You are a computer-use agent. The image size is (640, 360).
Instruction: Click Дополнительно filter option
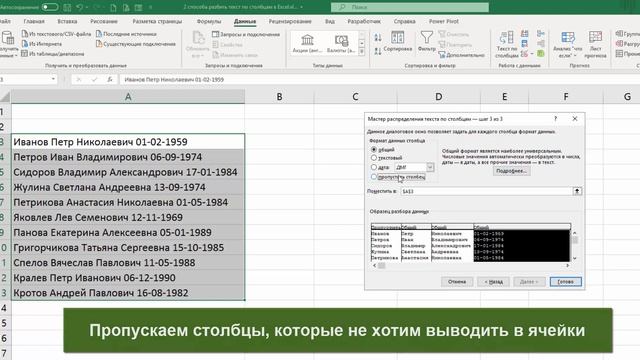coord(462,54)
